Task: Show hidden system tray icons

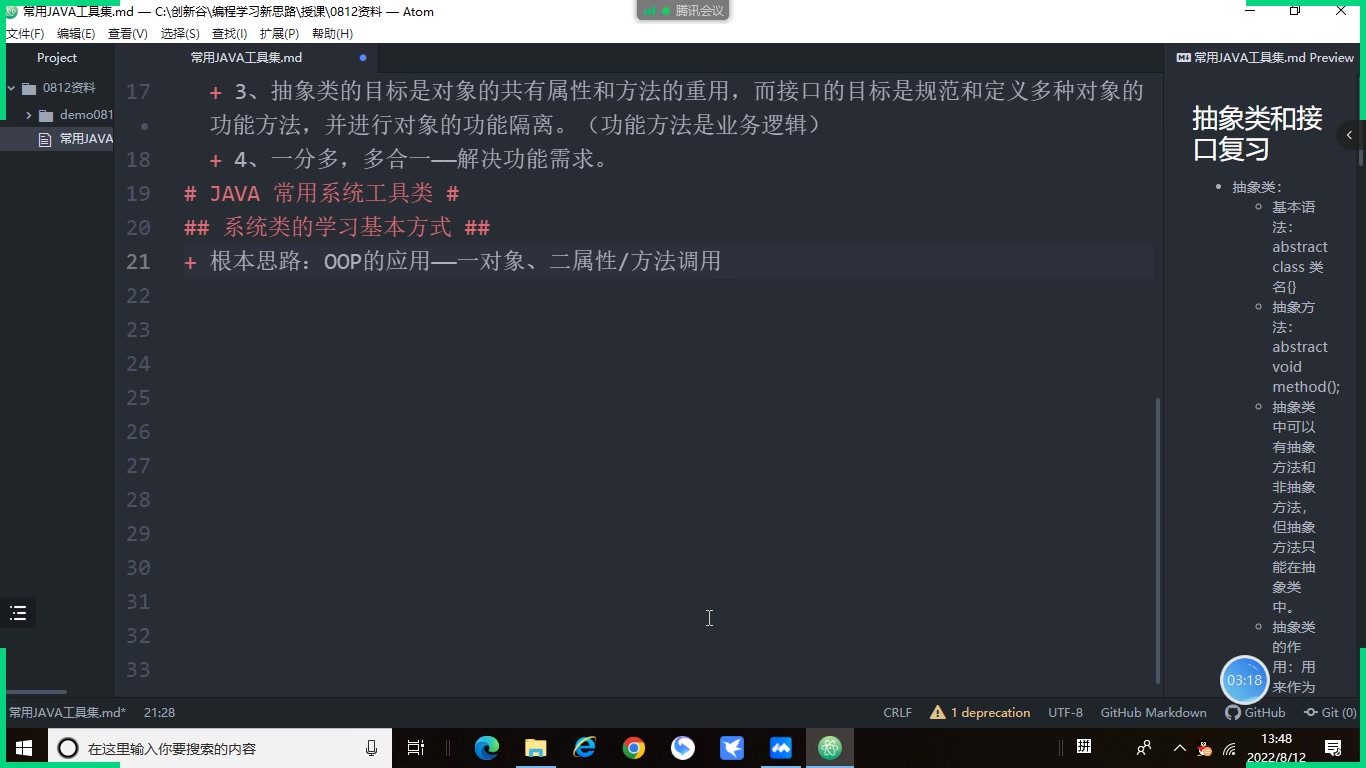Action: click(1179, 748)
